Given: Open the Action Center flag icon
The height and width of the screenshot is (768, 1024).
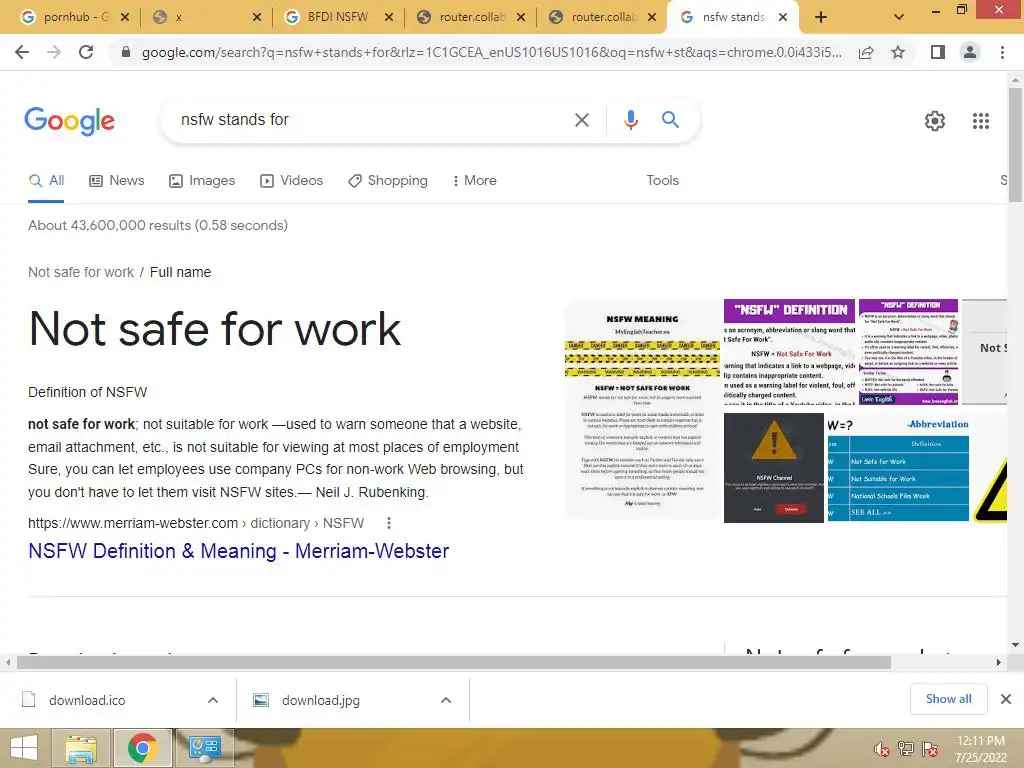Looking at the screenshot, I should coord(931,749).
